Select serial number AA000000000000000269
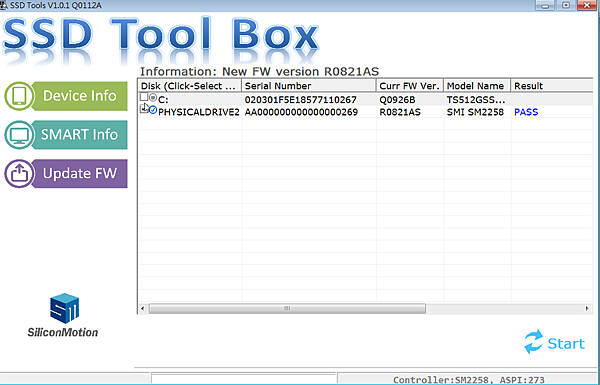 point(301,112)
